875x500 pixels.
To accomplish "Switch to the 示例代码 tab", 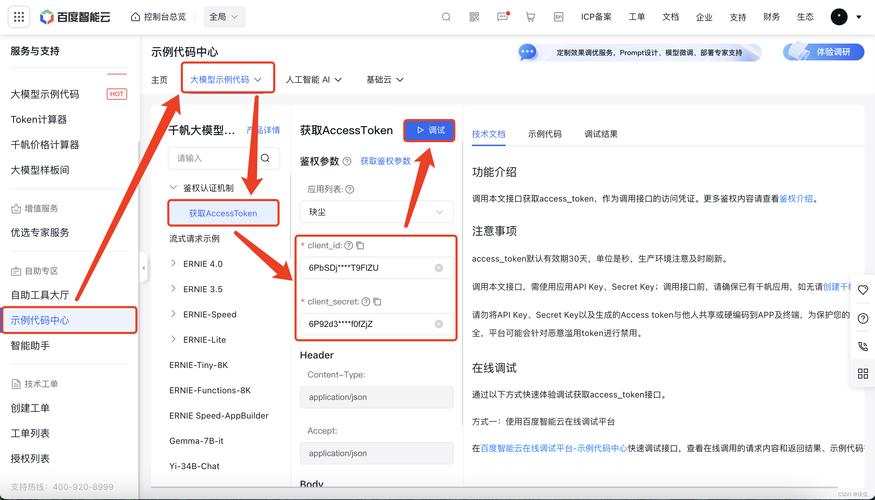I will pyautogui.click(x=545, y=134).
